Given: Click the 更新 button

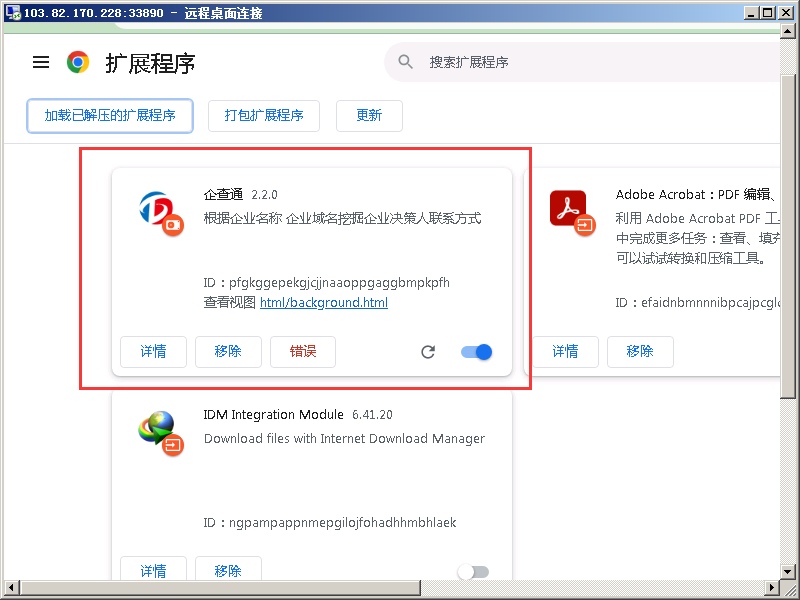Looking at the screenshot, I should [369, 116].
